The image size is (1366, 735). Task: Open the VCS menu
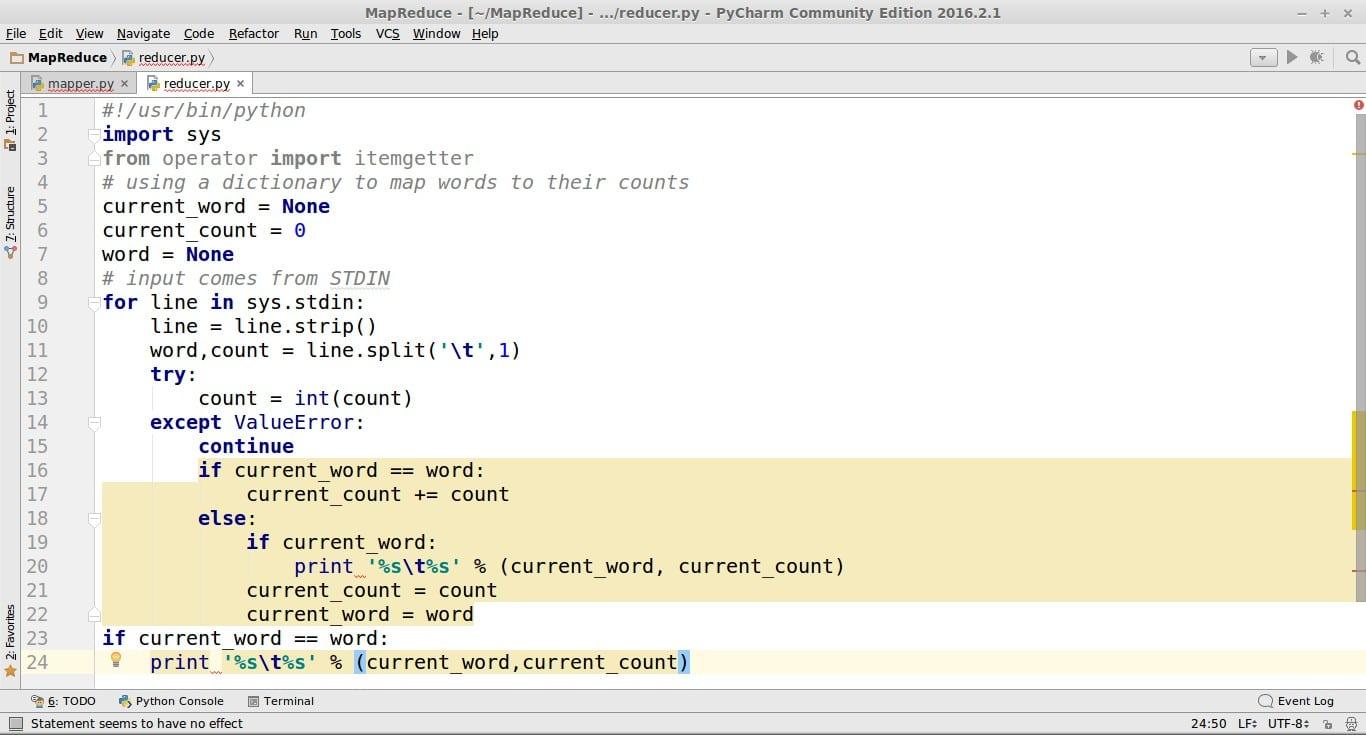tap(387, 33)
